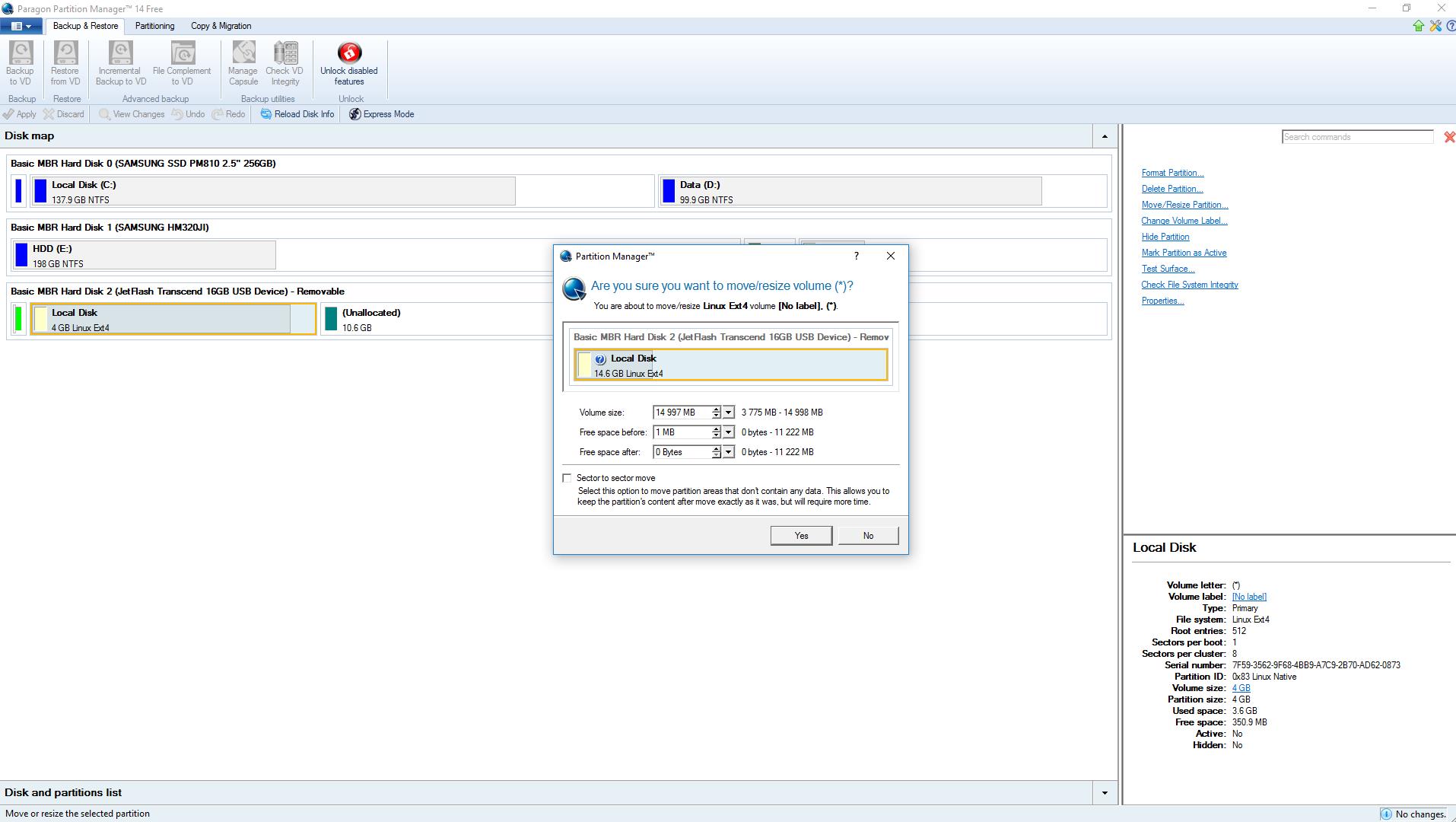This screenshot has width=1456, height=822.
Task: Open the application menu dropdown button
Action: point(21,26)
